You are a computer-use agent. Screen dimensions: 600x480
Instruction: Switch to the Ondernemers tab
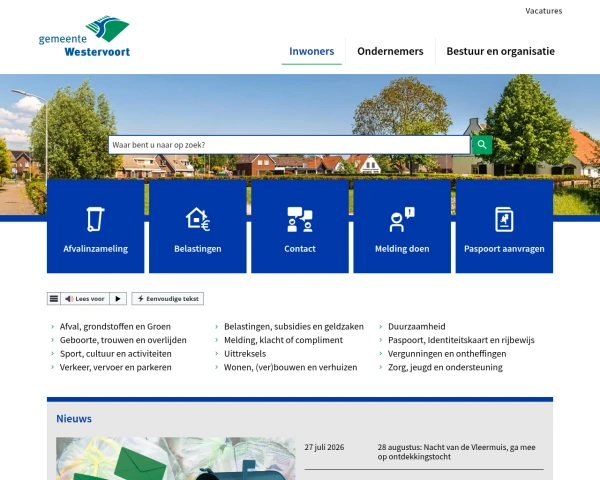coord(390,51)
